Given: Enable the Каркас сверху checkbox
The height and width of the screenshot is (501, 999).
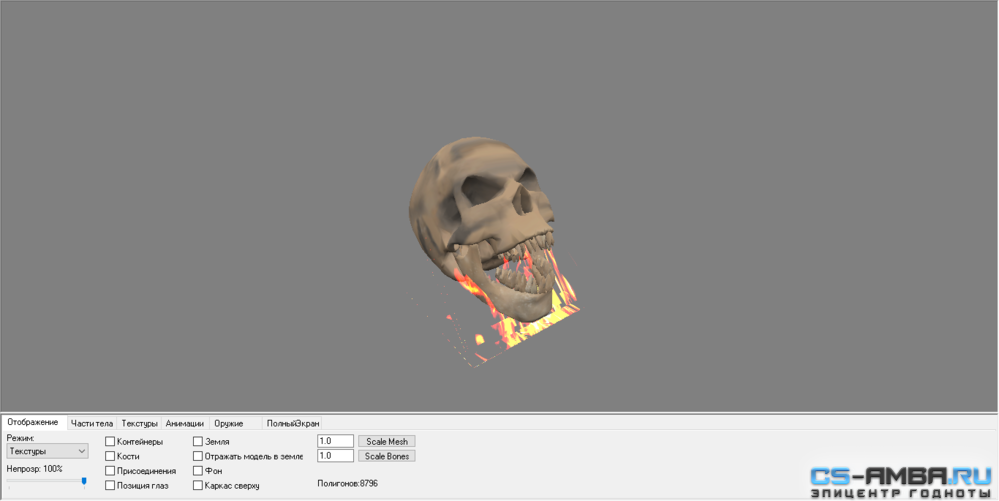Looking at the screenshot, I should 198,486.
